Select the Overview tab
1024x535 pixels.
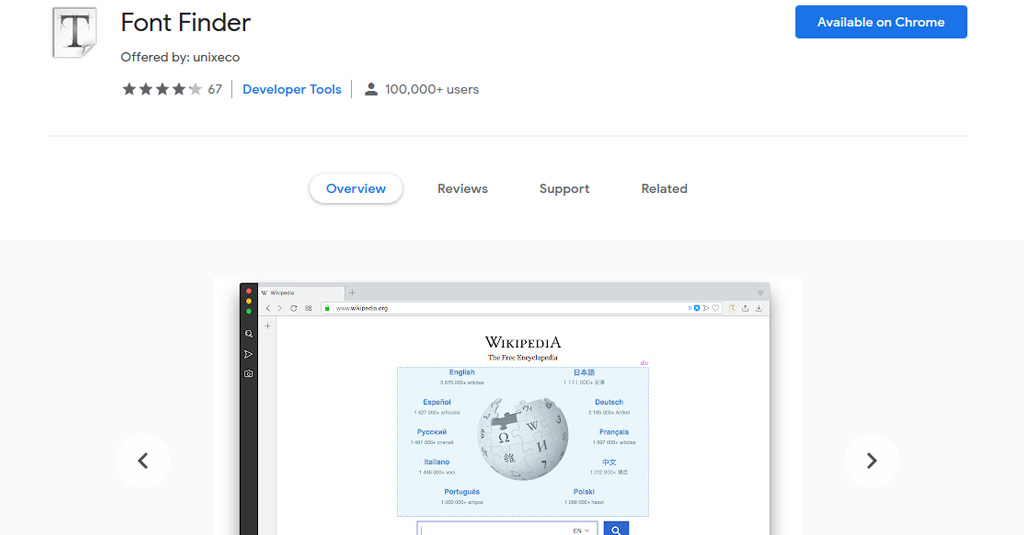coord(356,188)
